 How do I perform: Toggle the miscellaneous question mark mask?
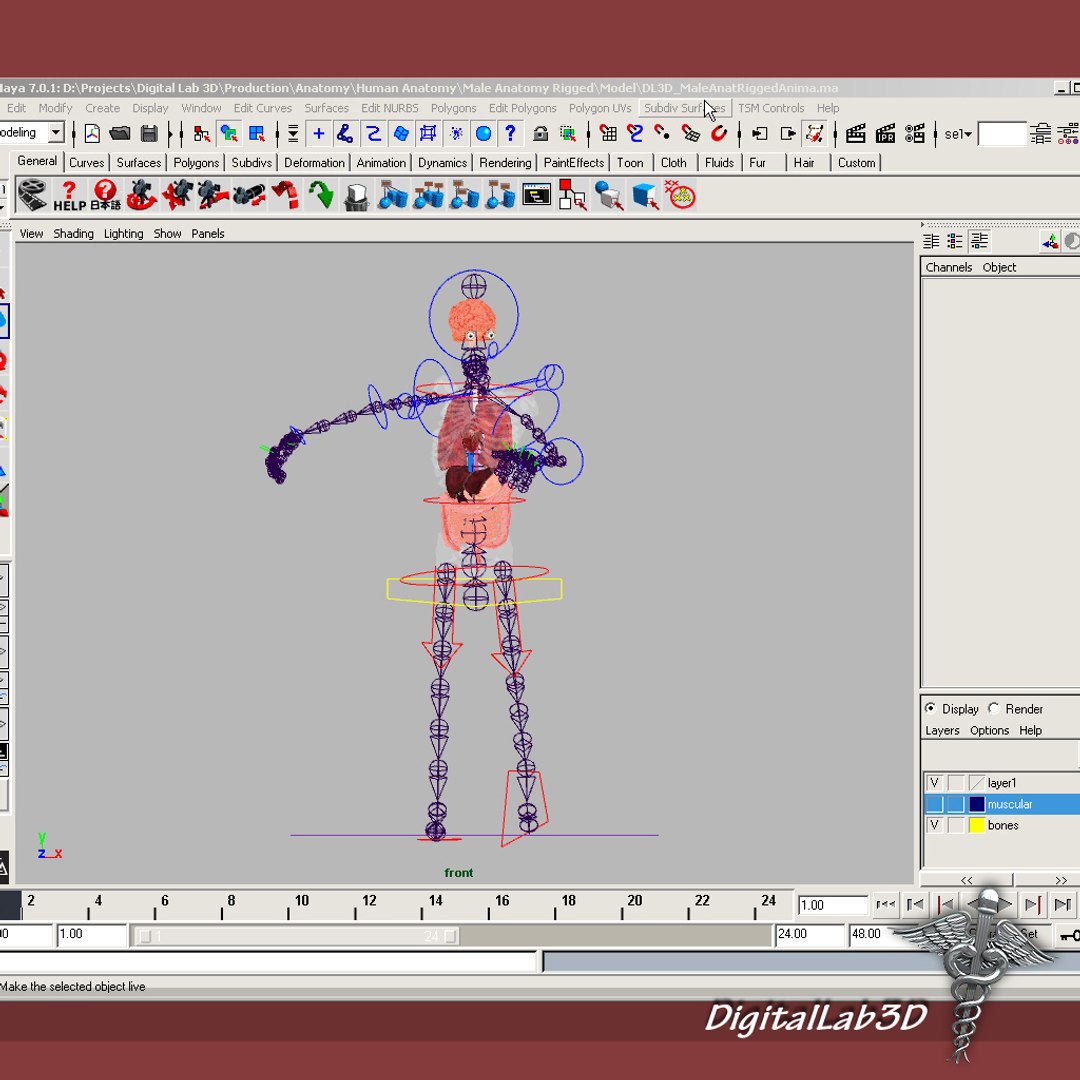point(510,134)
